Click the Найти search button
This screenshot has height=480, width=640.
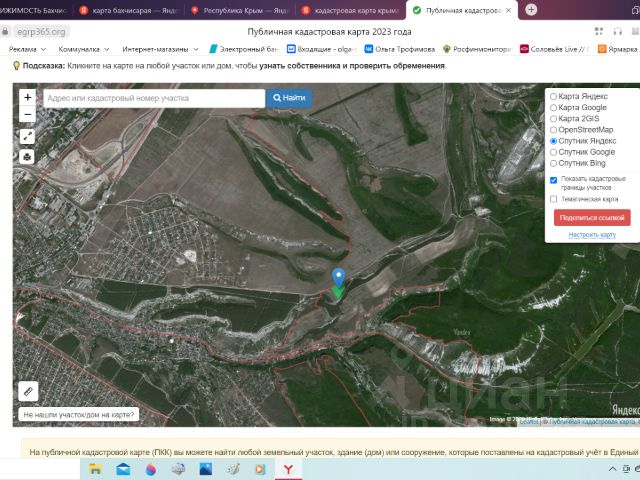tap(288, 98)
